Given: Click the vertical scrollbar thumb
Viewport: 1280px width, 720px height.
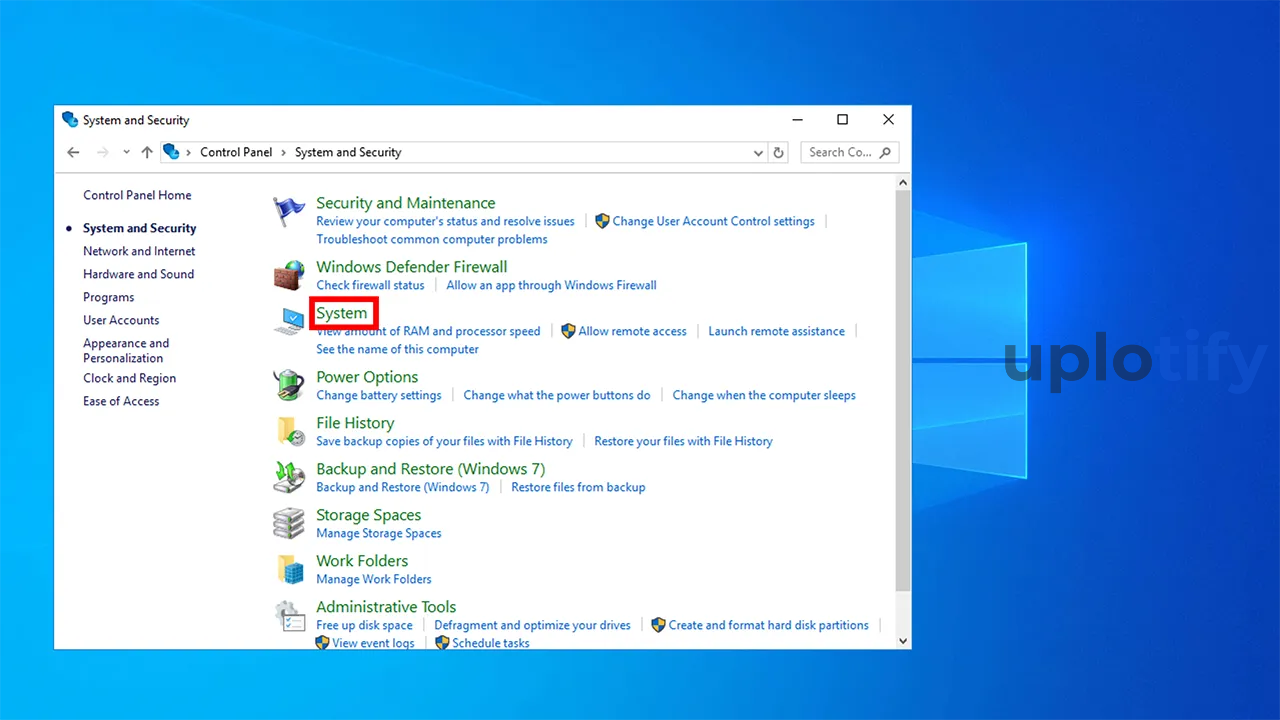Looking at the screenshot, I should click(903, 390).
